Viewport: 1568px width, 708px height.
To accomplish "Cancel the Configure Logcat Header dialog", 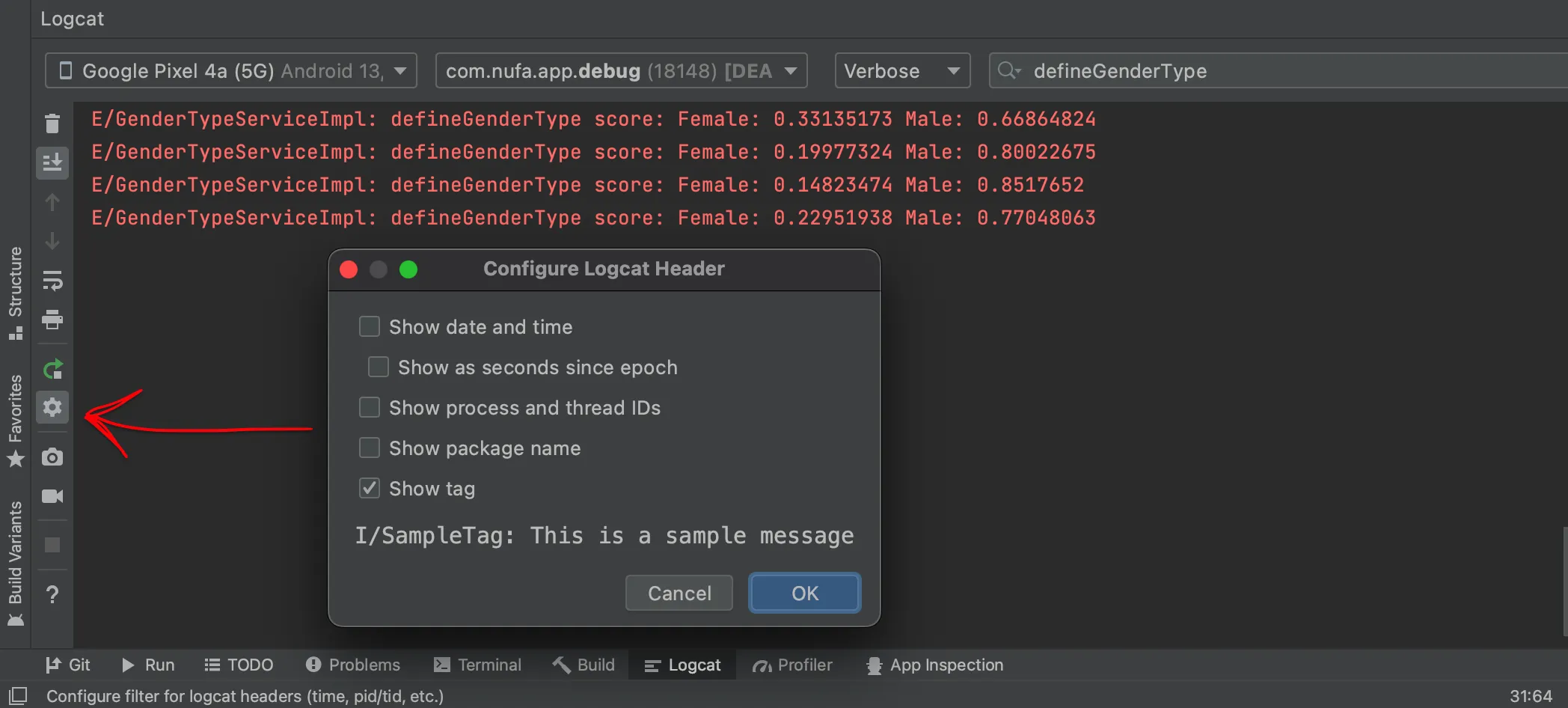I will click(x=679, y=593).
